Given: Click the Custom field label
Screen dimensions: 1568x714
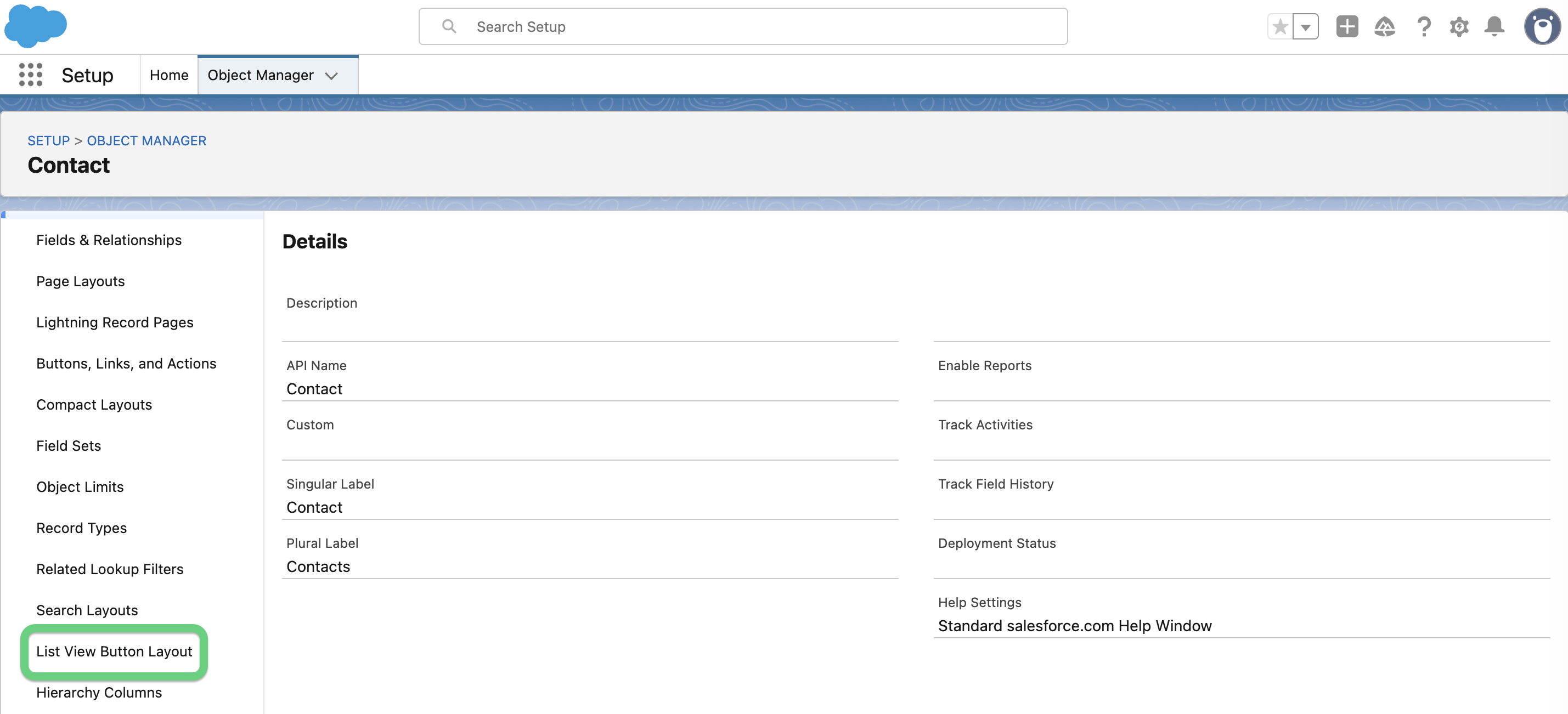Looking at the screenshot, I should coord(311,425).
